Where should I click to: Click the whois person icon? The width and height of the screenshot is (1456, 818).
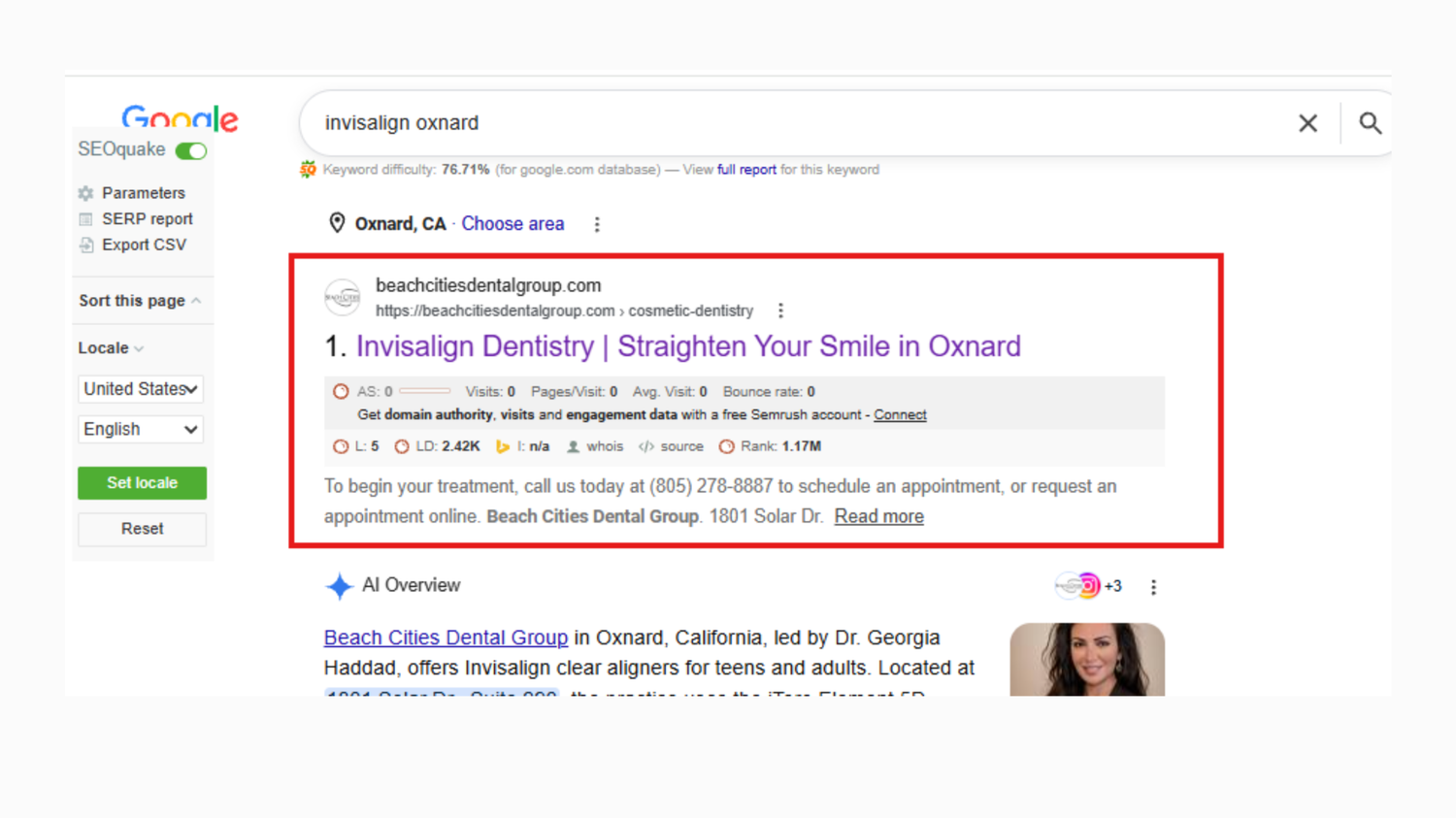[574, 446]
